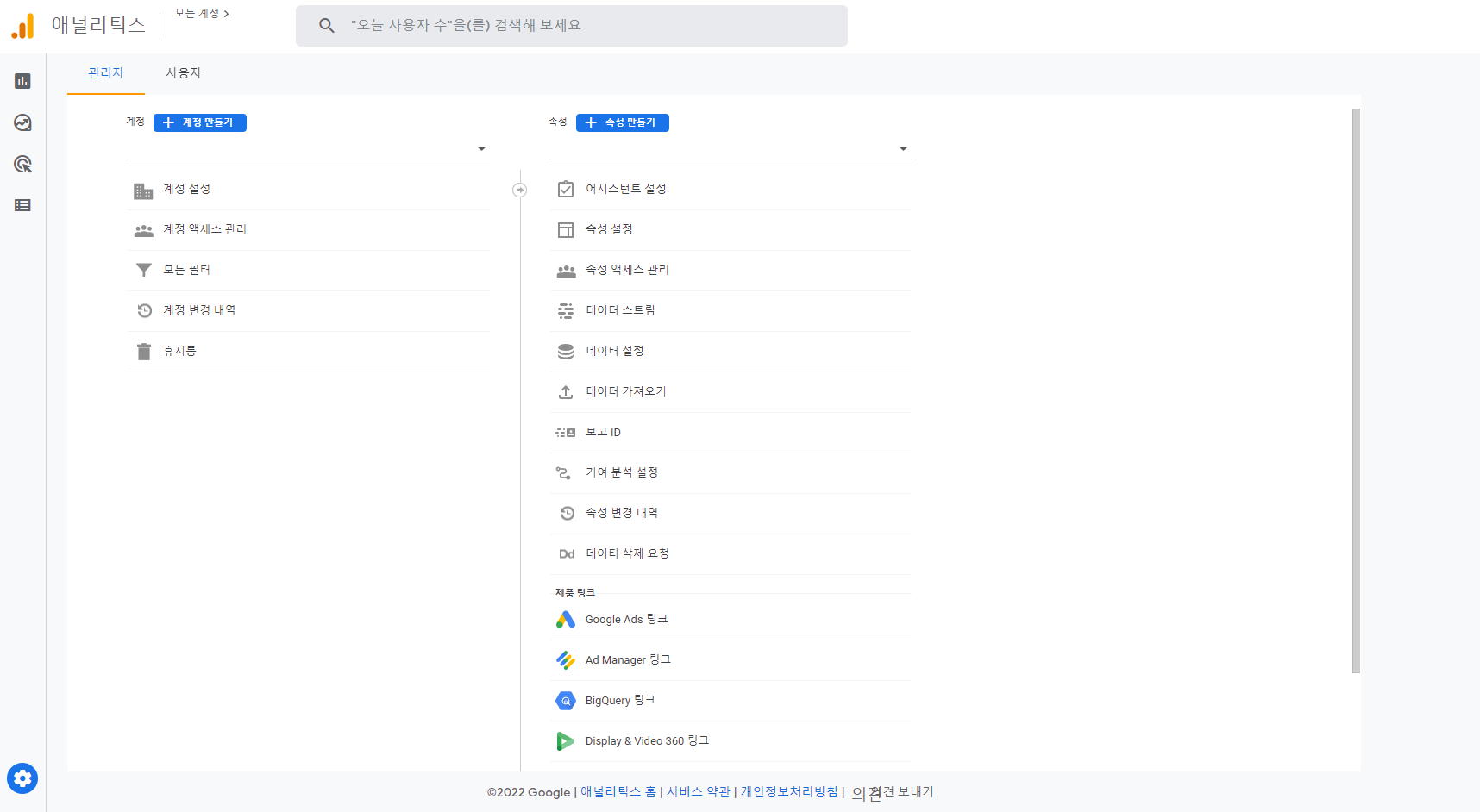Open the Reports bar-chart sidebar icon

[22, 81]
